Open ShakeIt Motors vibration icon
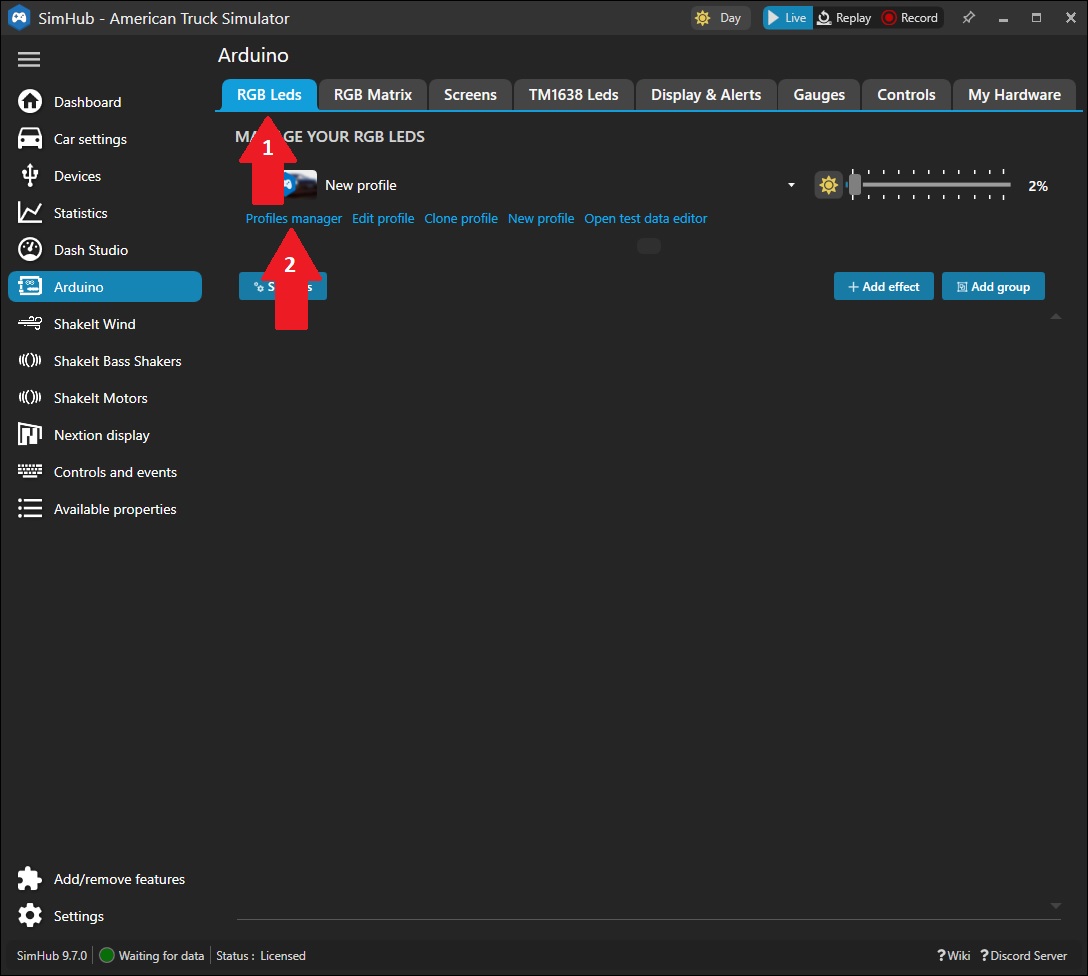 click(x=30, y=397)
